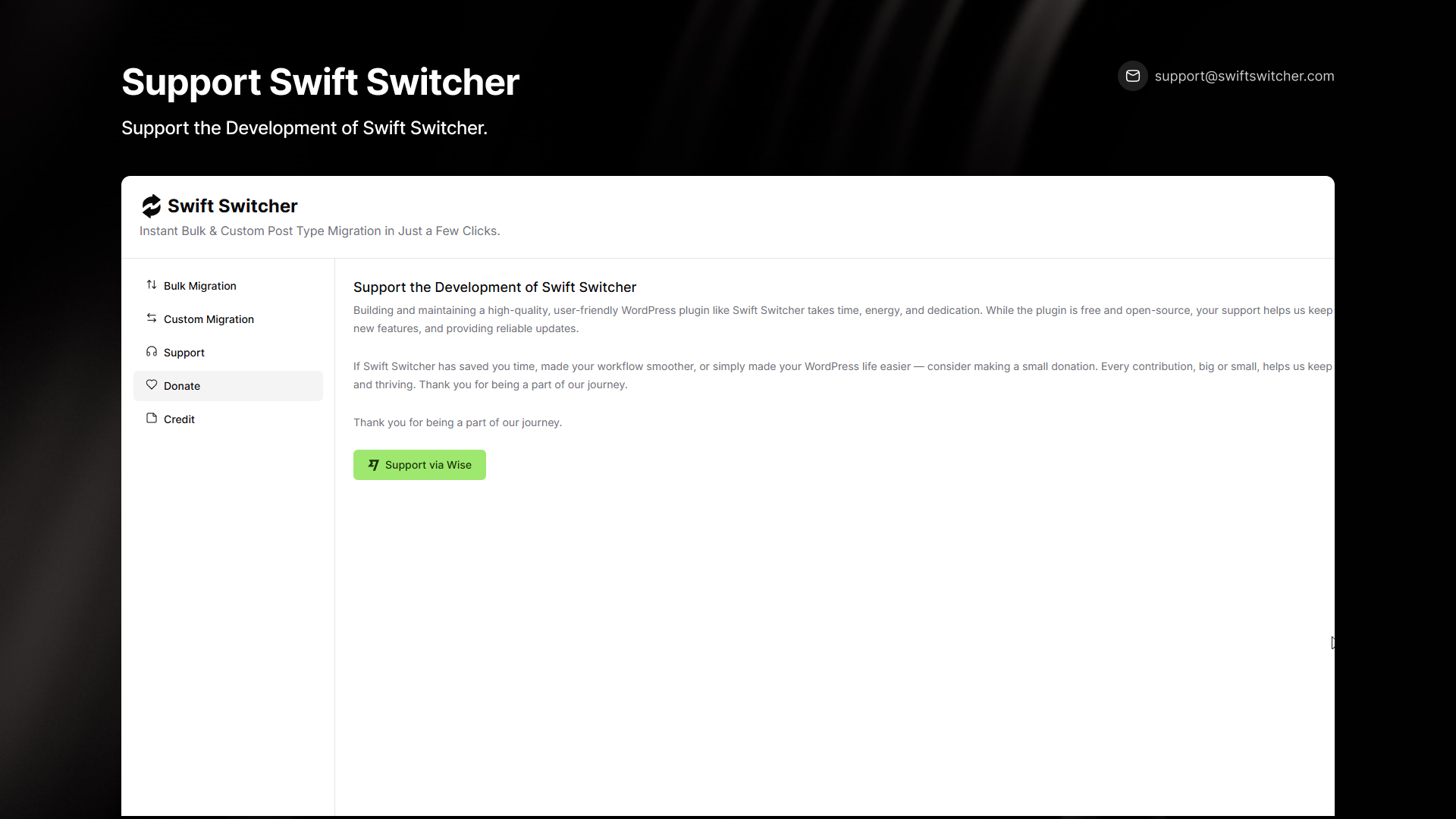Click the Wise logo icon on green button
This screenshot has height=819, width=1456.
(x=374, y=465)
